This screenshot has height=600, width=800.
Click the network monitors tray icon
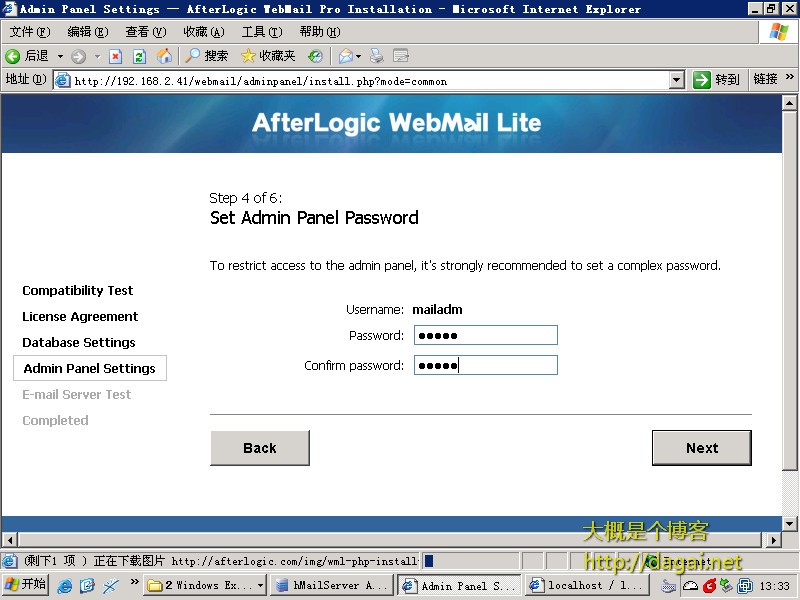(745, 586)
